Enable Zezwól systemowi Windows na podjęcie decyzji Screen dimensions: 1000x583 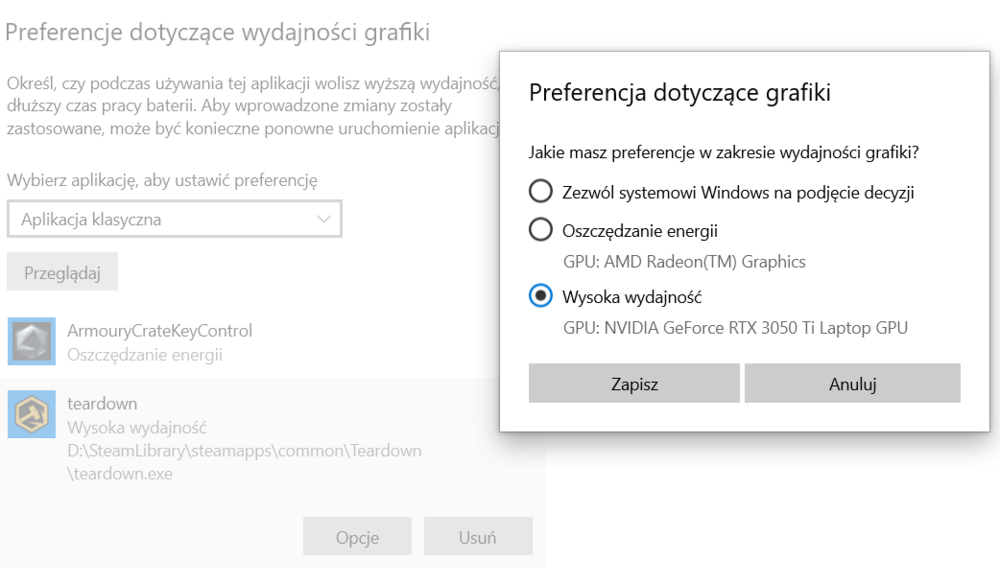(540, 191)
